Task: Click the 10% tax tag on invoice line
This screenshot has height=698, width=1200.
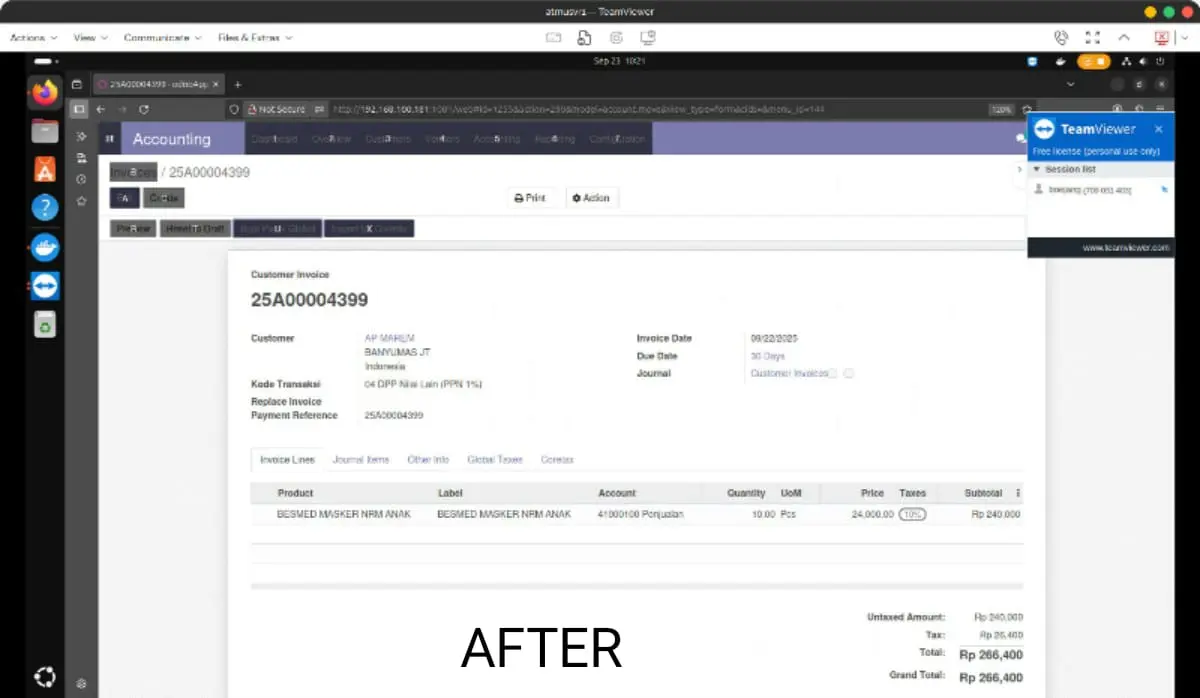Action: 912,514
